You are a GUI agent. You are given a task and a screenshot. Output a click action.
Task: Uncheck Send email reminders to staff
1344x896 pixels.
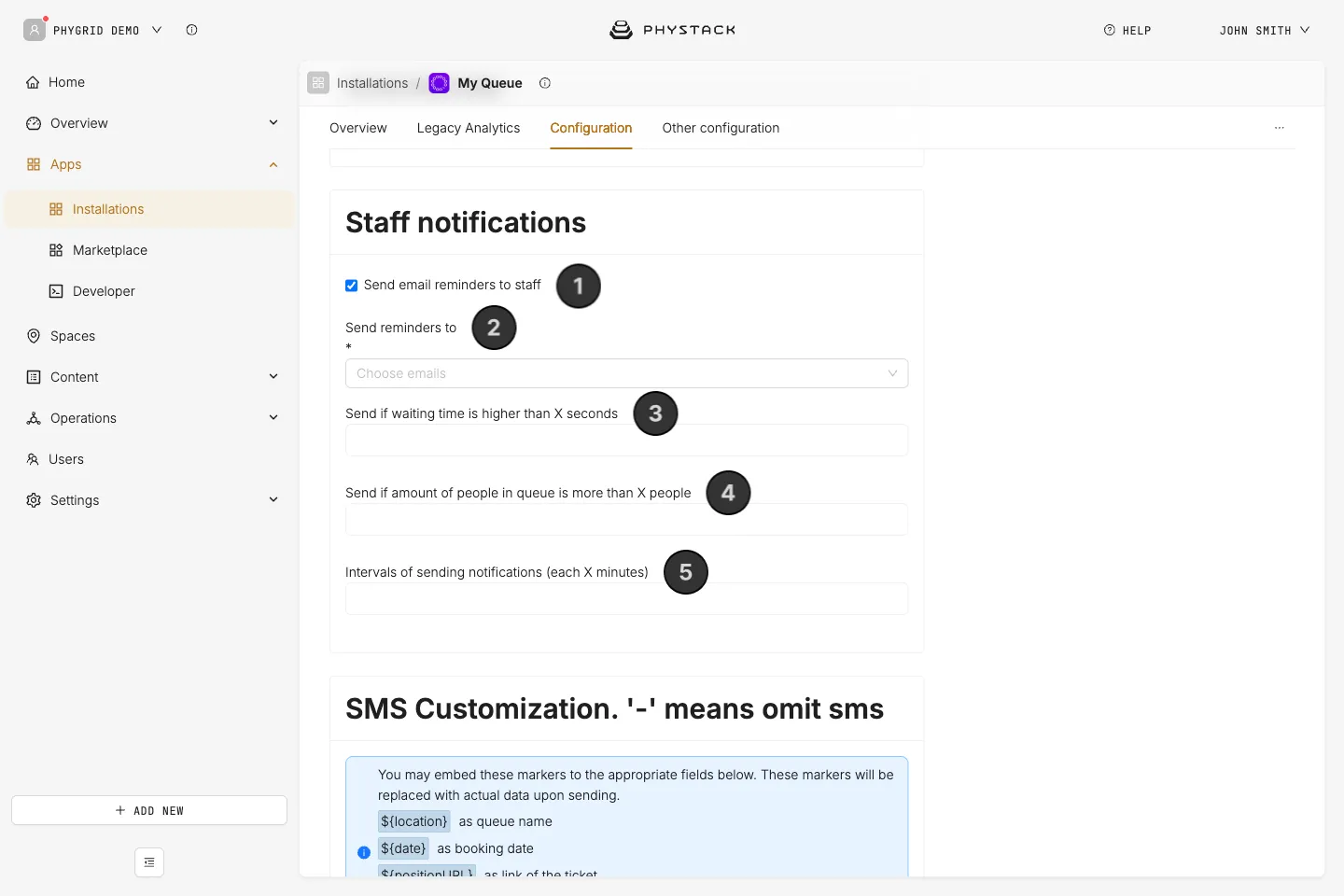pos(352,286)
